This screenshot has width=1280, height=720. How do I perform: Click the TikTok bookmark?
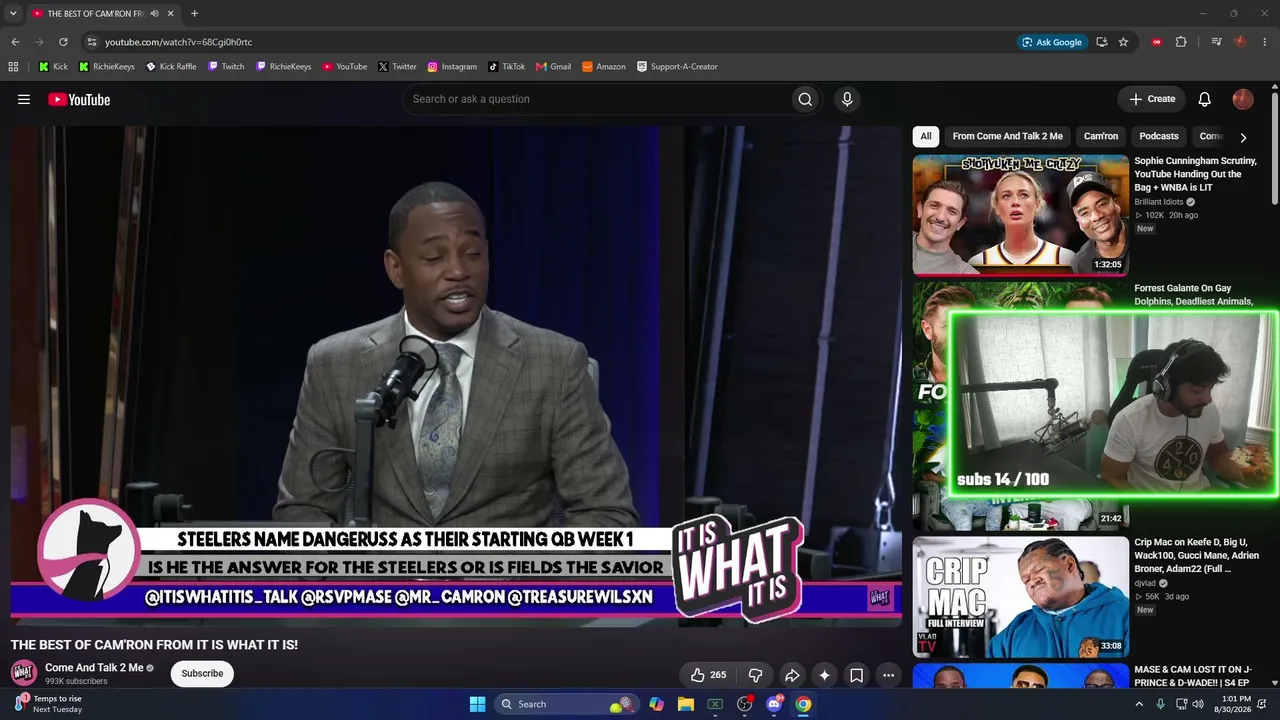click(x=507, y=67)
